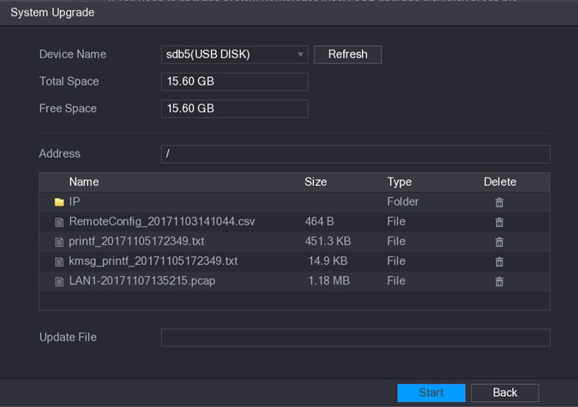Viewport: 578px width, 407px height.
Task: Delete the IP folder using trash icon
Action: (499, 202)
